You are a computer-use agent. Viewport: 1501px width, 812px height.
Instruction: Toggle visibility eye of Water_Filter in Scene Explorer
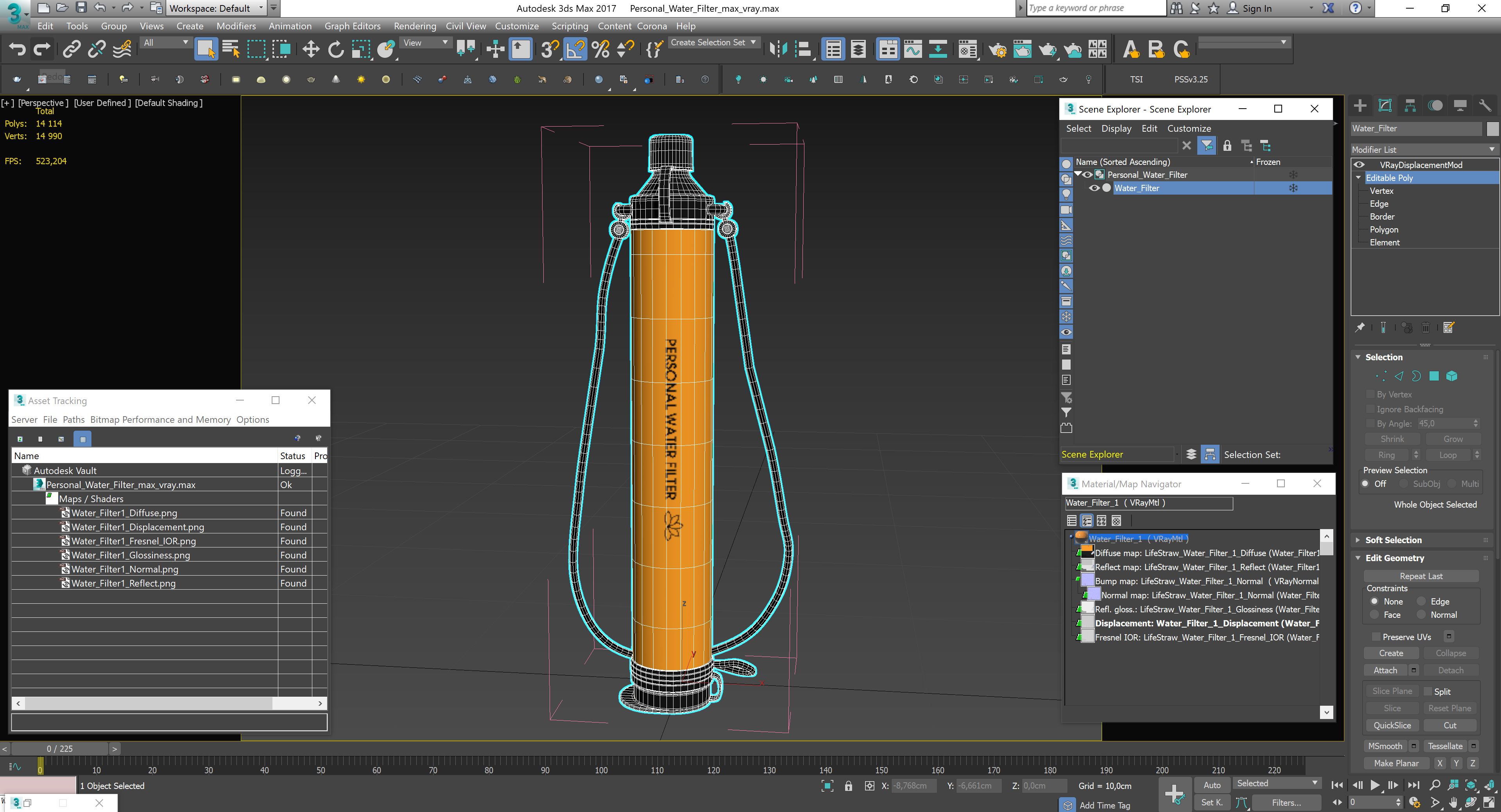(x=1094, y=188)
